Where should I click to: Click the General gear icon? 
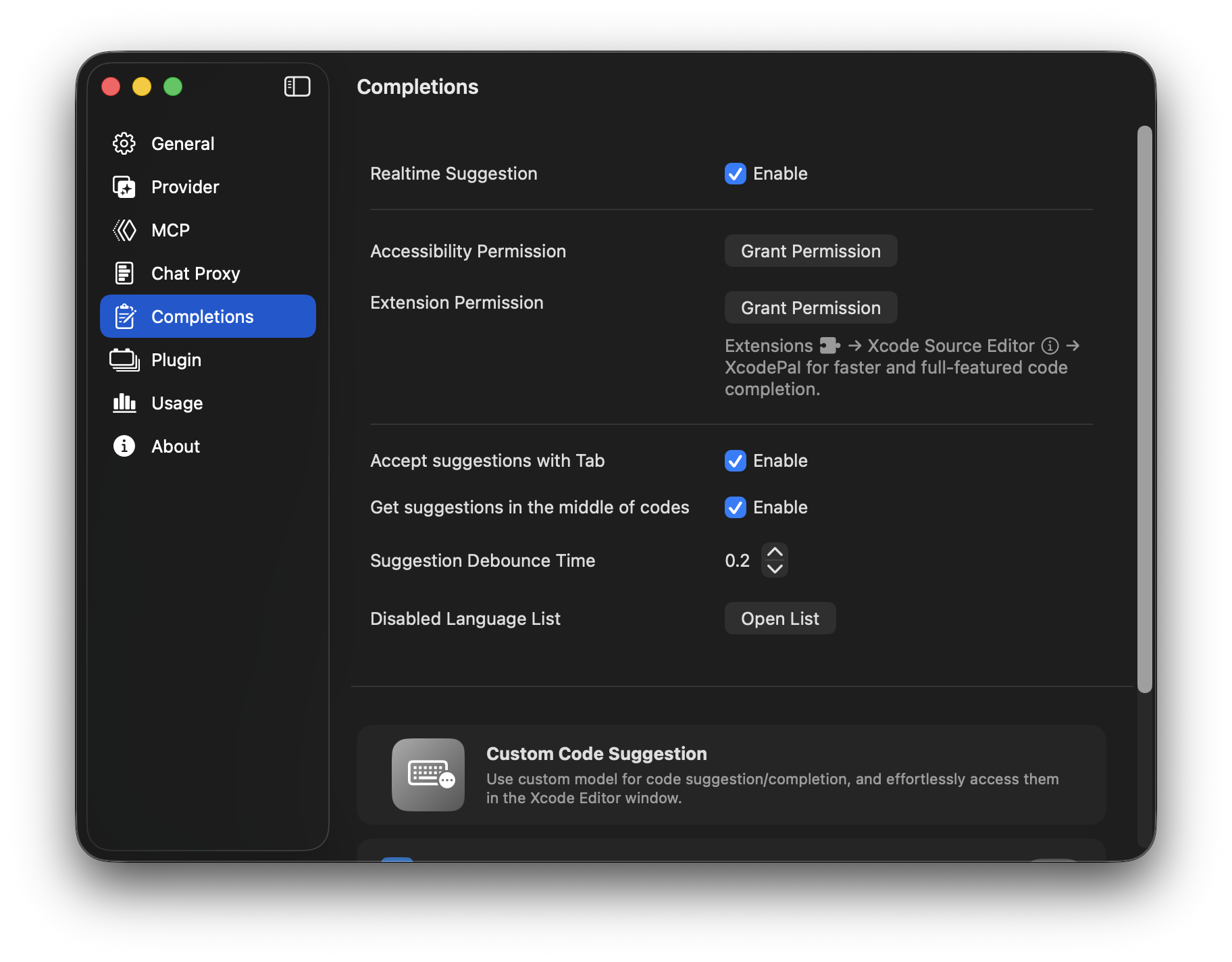(124, 143)
